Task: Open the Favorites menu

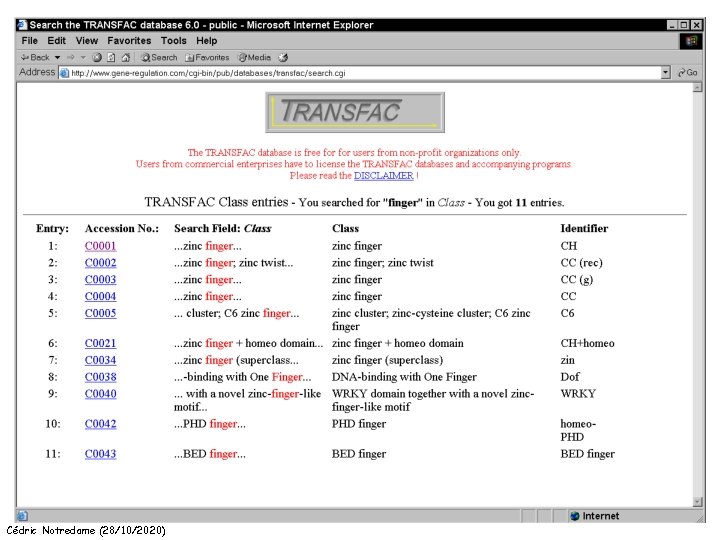Action: tap(129, 41)
